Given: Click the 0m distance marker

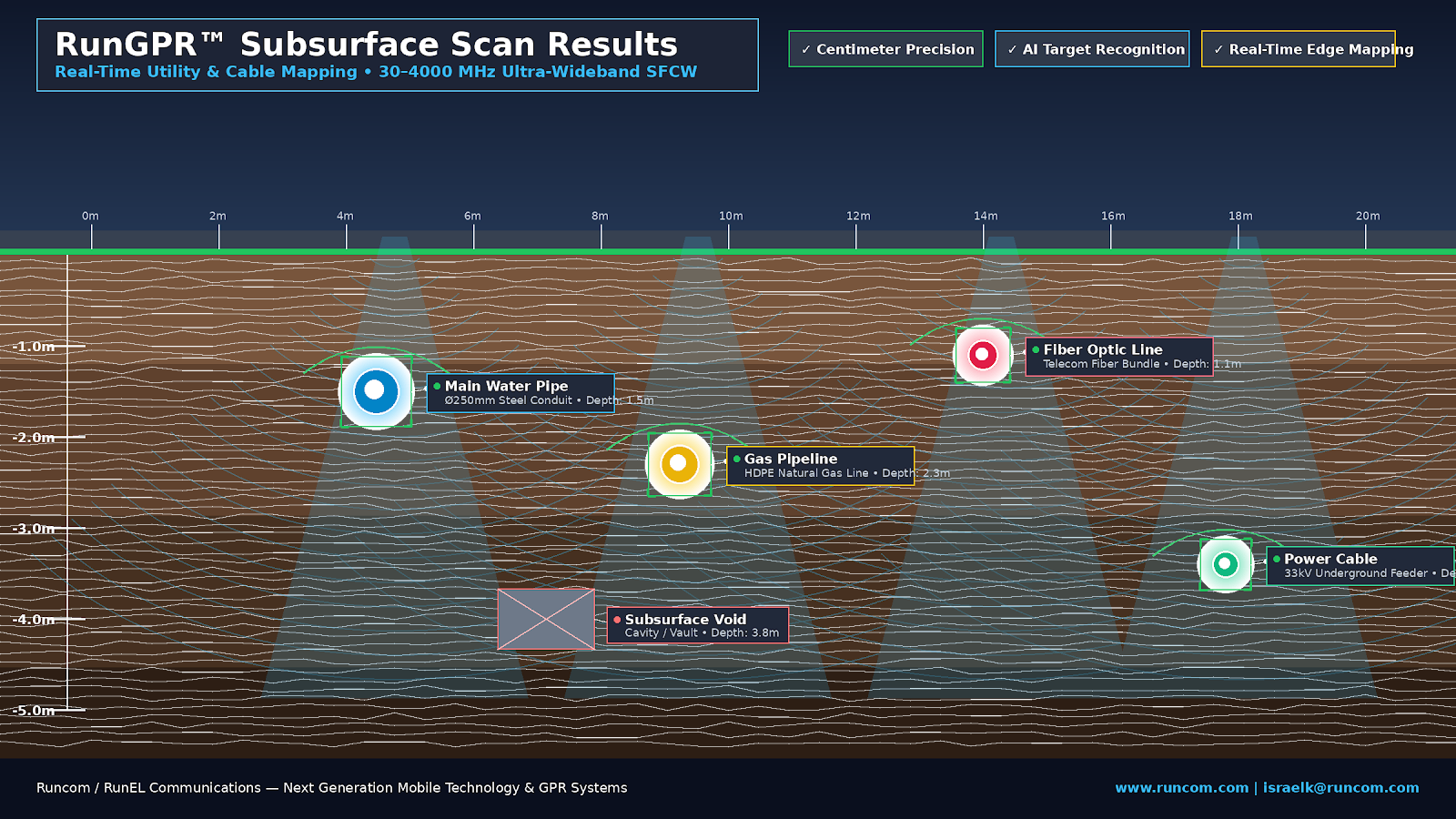Looking at the screenshot, I should [x=90, y=217].
